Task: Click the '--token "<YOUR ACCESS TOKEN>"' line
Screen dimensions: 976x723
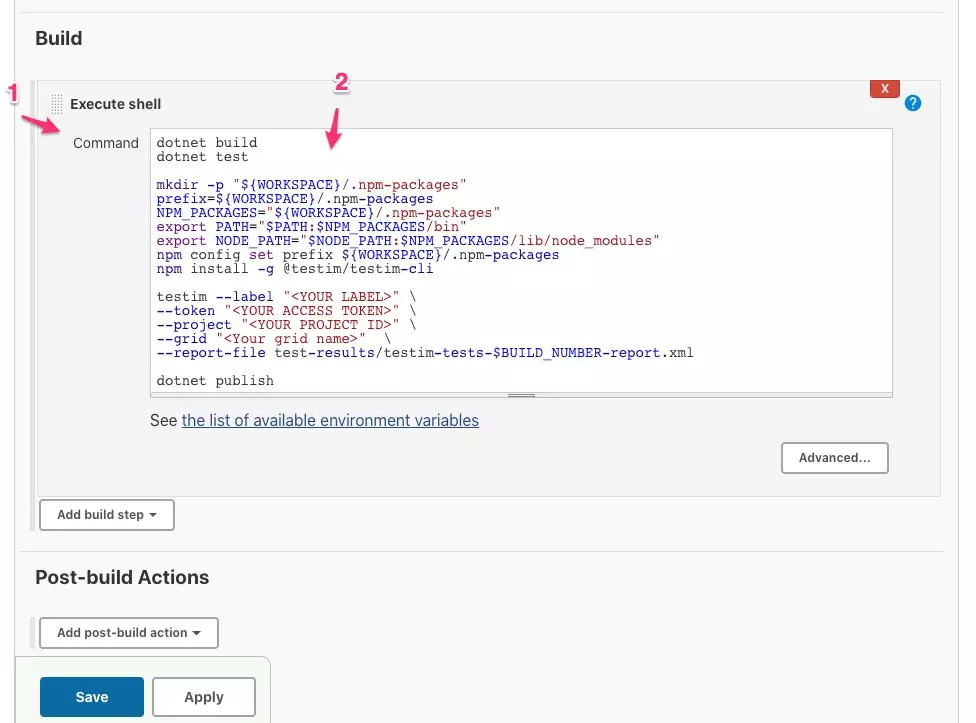Action: (x=286, y=310)
